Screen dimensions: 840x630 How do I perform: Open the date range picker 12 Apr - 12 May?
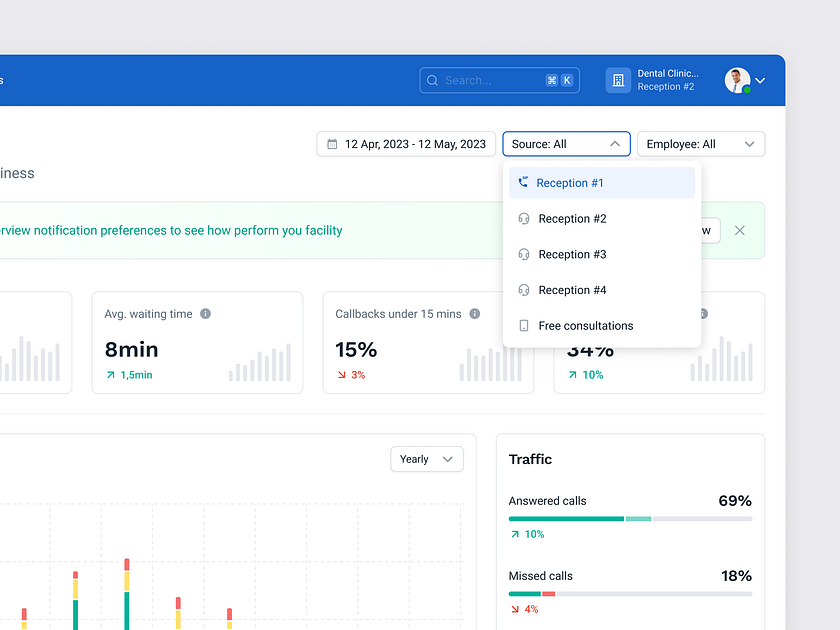tap(406, 144)
